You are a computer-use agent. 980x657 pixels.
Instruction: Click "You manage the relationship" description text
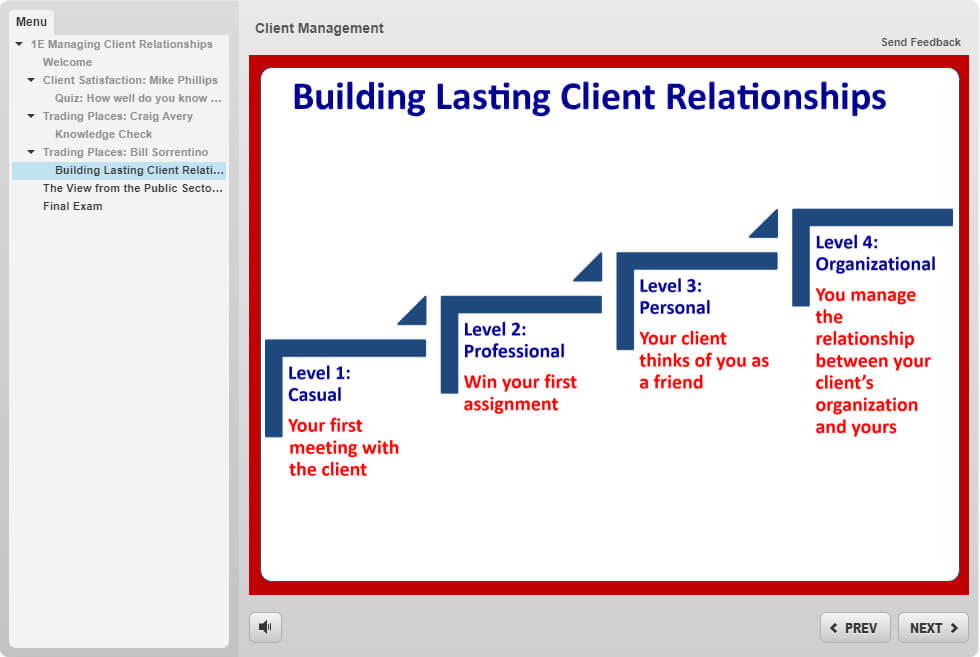[x=872, y=361]
